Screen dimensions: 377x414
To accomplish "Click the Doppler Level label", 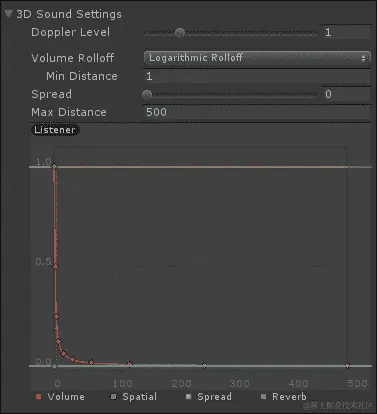I will point(70,32).
